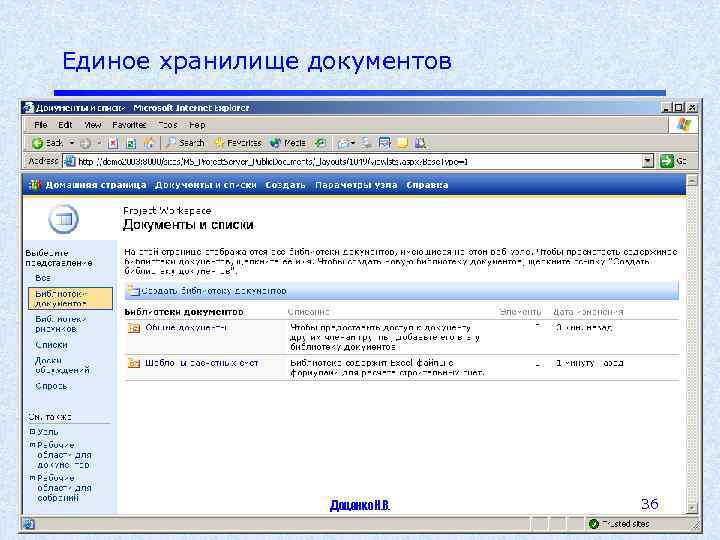Expand the address bar dropdown

647,162
